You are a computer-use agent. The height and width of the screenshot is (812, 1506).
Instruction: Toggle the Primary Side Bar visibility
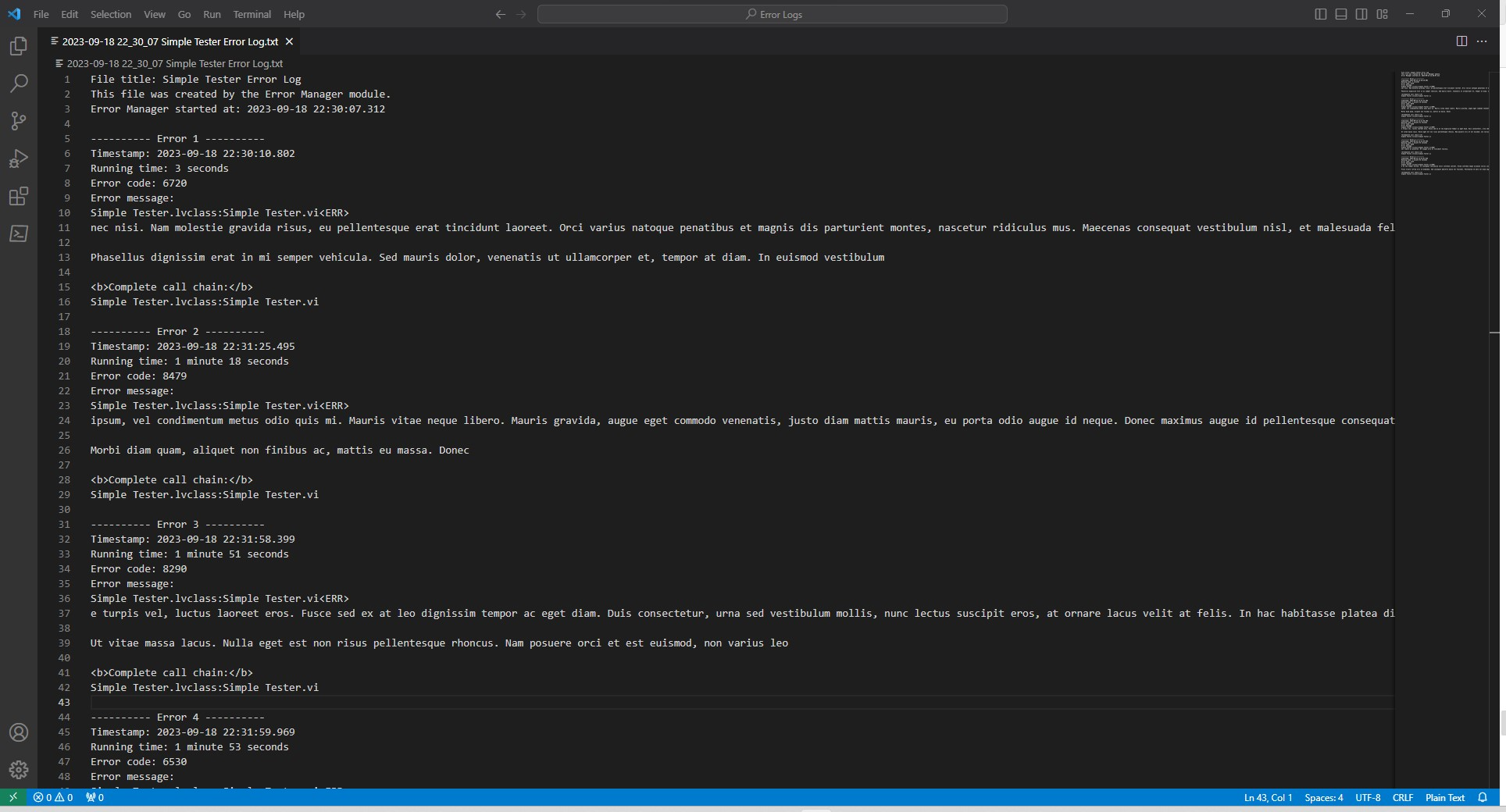click(1320, 13)
